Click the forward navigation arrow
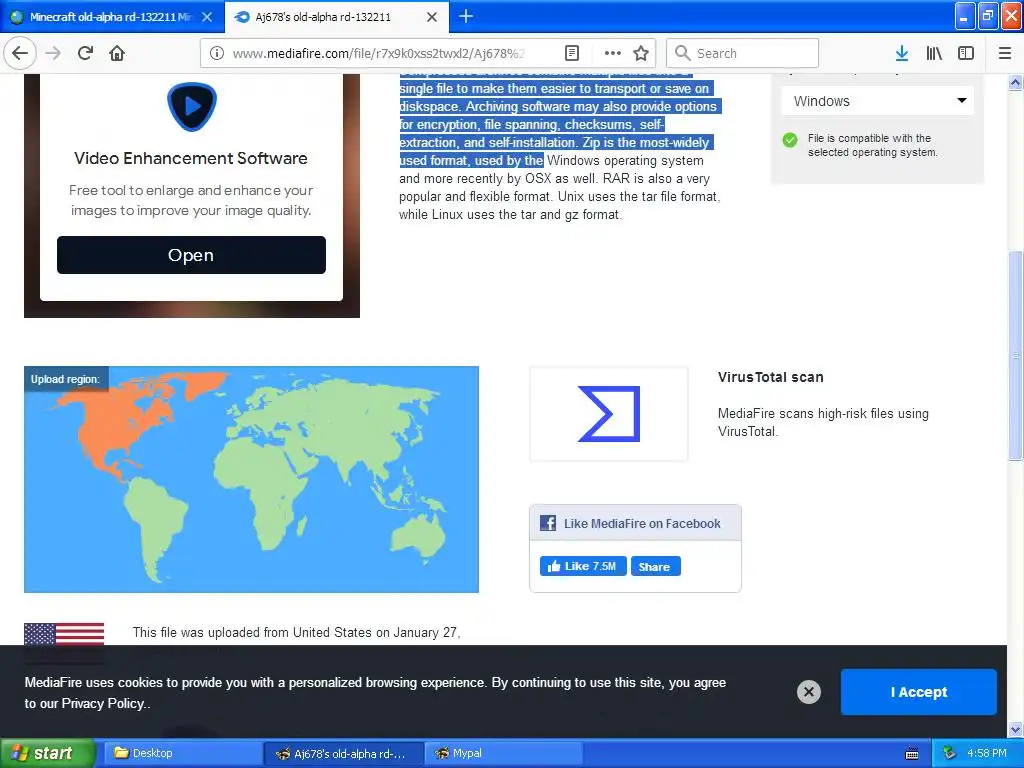 [x=53, y=53]
